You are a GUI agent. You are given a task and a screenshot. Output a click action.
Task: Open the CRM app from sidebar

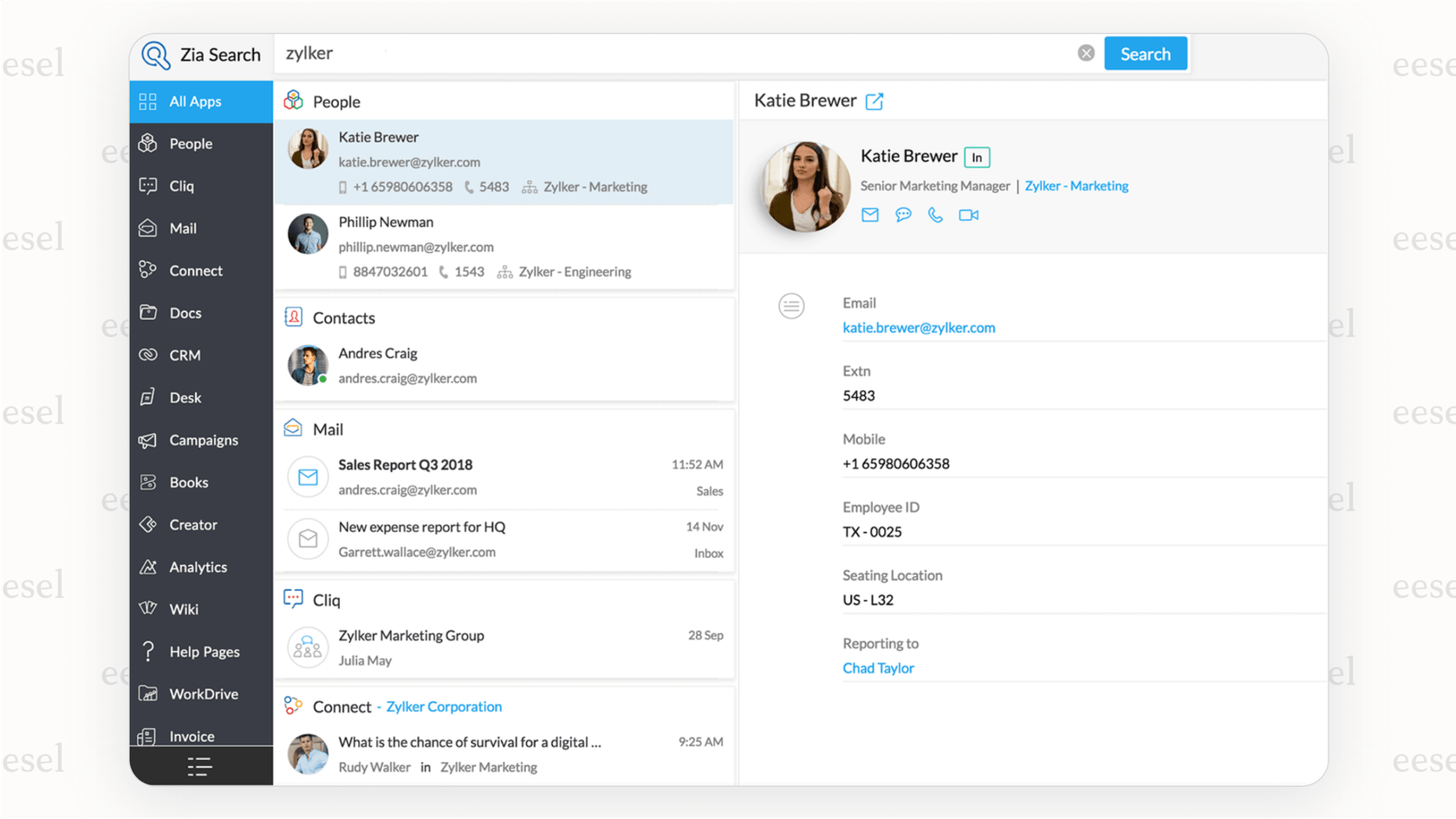[184, 354]
